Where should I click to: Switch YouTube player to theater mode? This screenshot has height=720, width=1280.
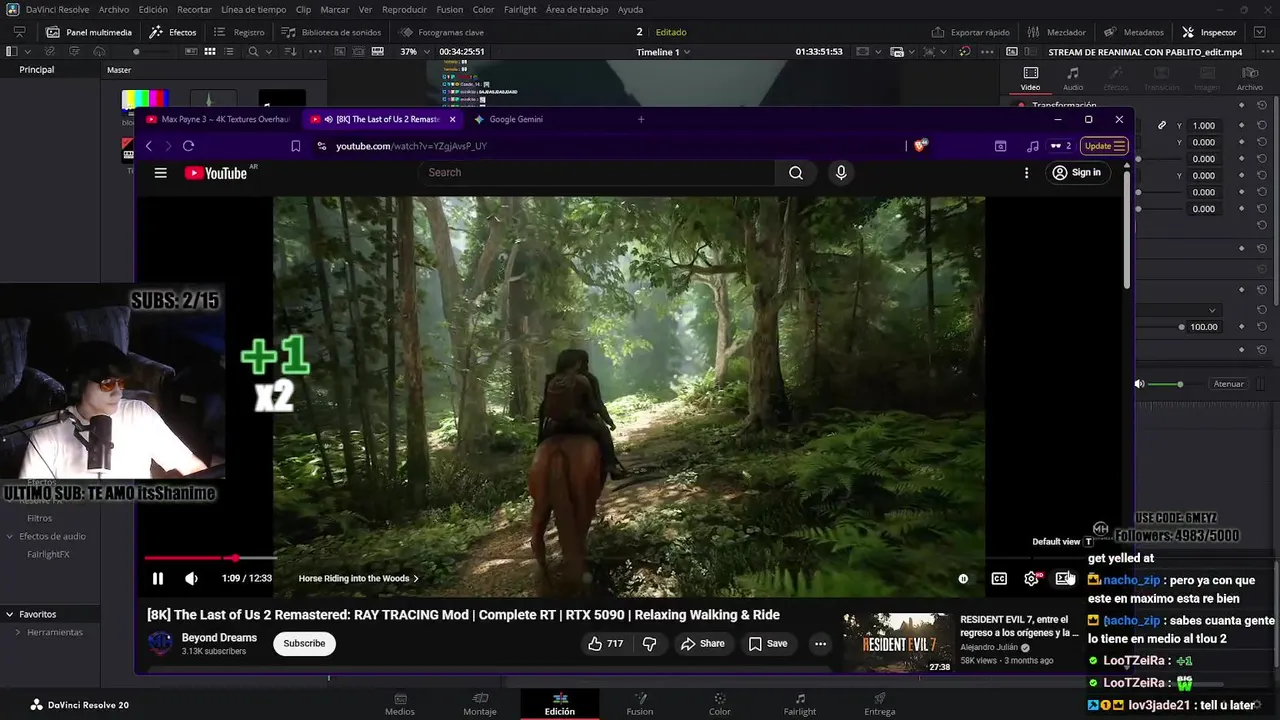pos(1064,578)
